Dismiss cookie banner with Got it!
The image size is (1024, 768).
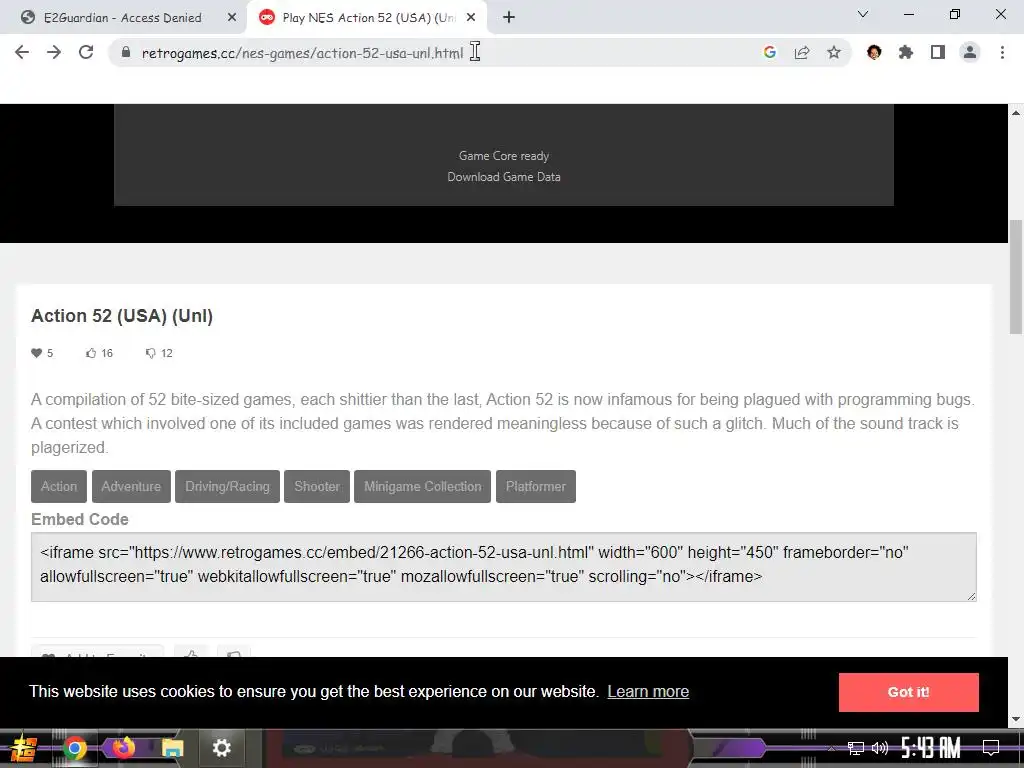click(908, 692)
